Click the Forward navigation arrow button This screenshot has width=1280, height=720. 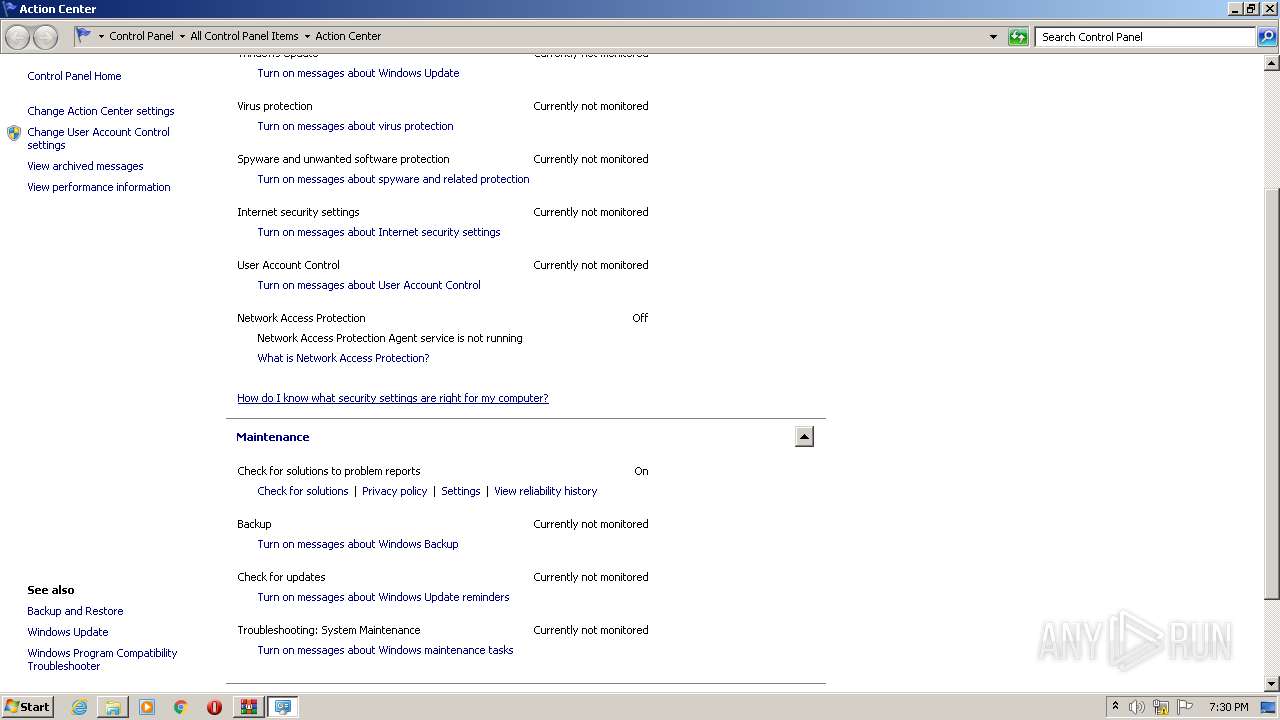coord(45,37)
